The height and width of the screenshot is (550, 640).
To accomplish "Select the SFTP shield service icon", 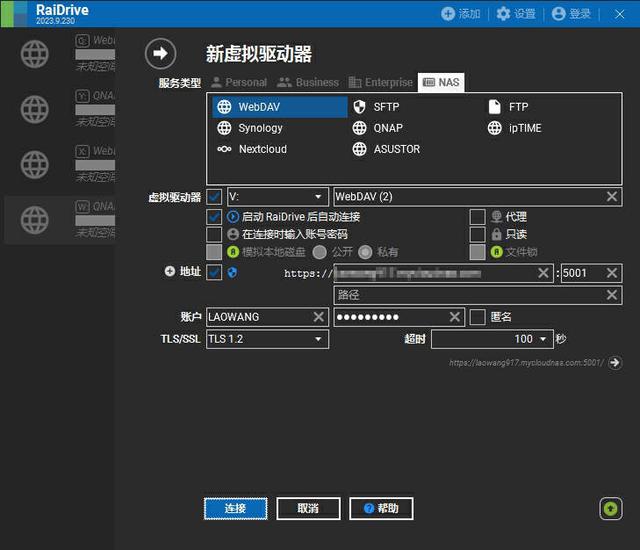I will (x=359, y=107).
